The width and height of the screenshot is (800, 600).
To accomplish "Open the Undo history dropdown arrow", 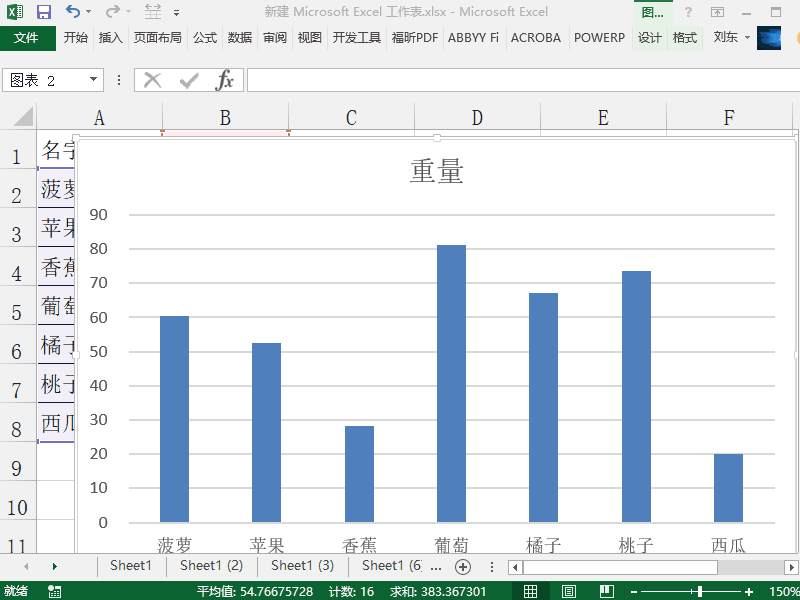I will click(x=90, y=12).
